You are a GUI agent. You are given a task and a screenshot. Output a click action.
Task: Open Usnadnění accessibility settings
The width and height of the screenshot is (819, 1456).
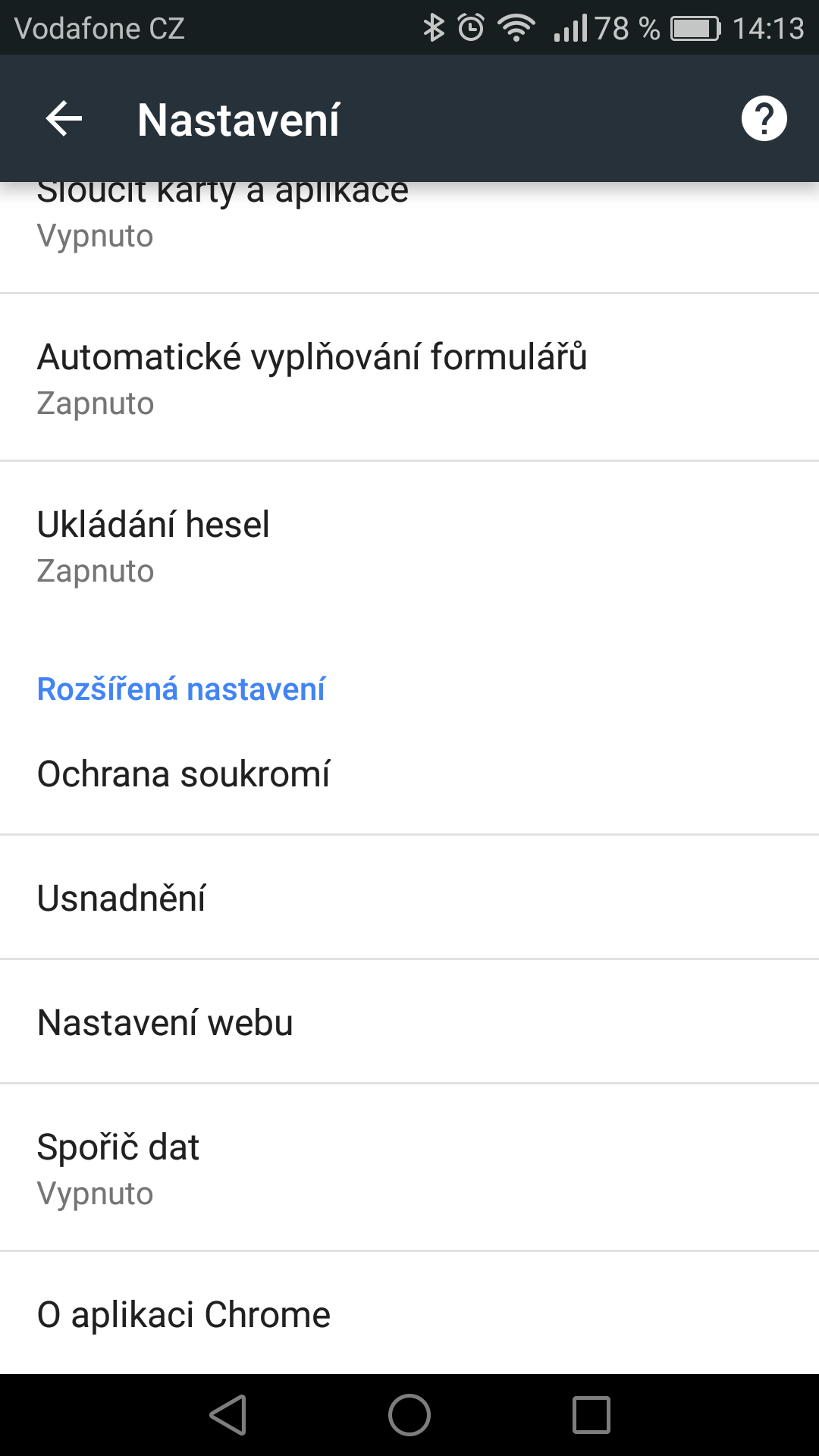pos(409,898)
